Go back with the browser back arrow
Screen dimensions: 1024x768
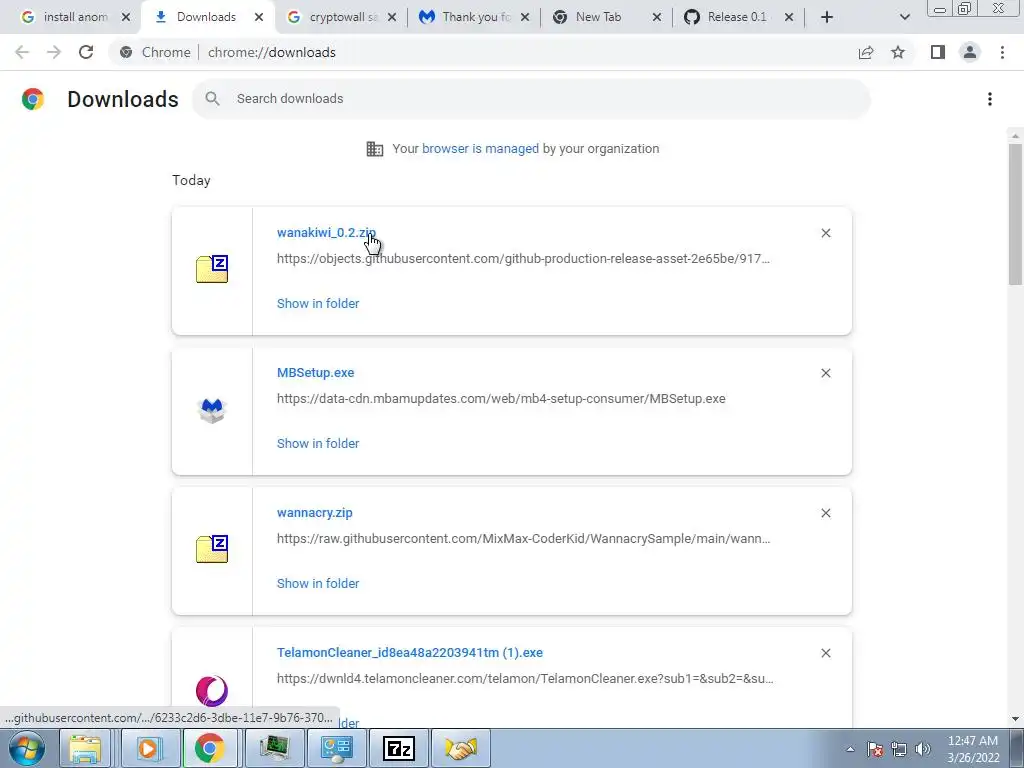pos(22,52)
